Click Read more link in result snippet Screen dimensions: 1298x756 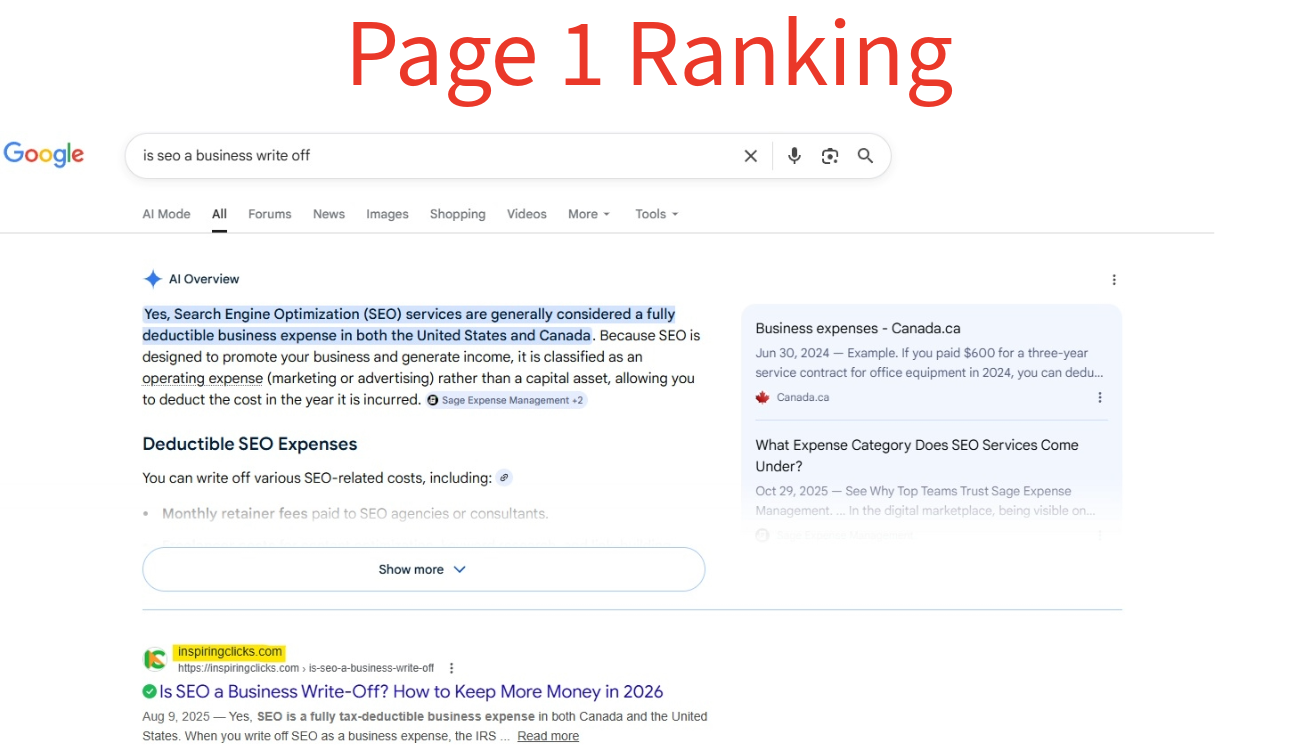pos(548,736)
